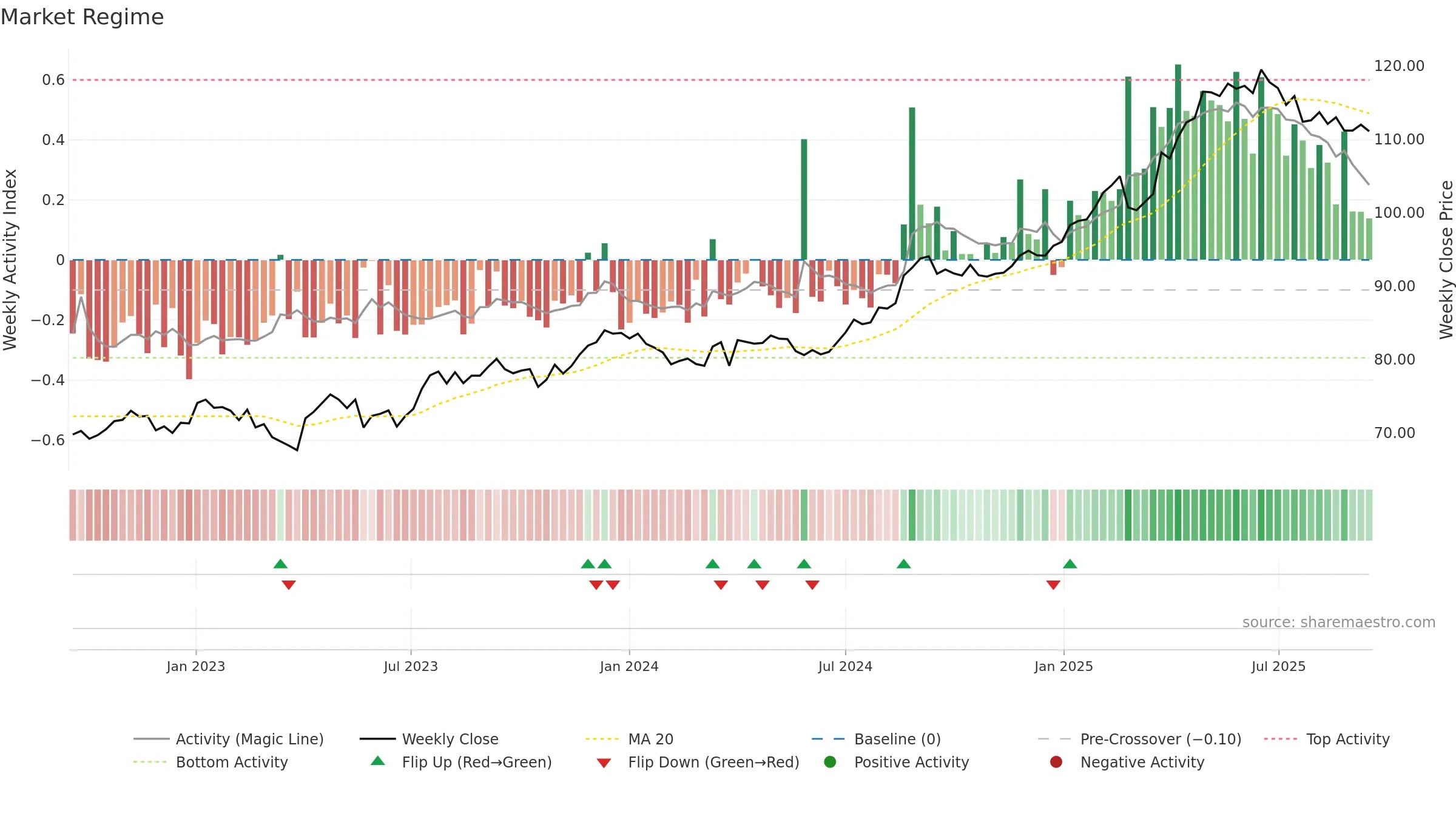Click the green triangle icon in the legend
The width and height of the screenshot is (1456, 819).
click(377, 761)
